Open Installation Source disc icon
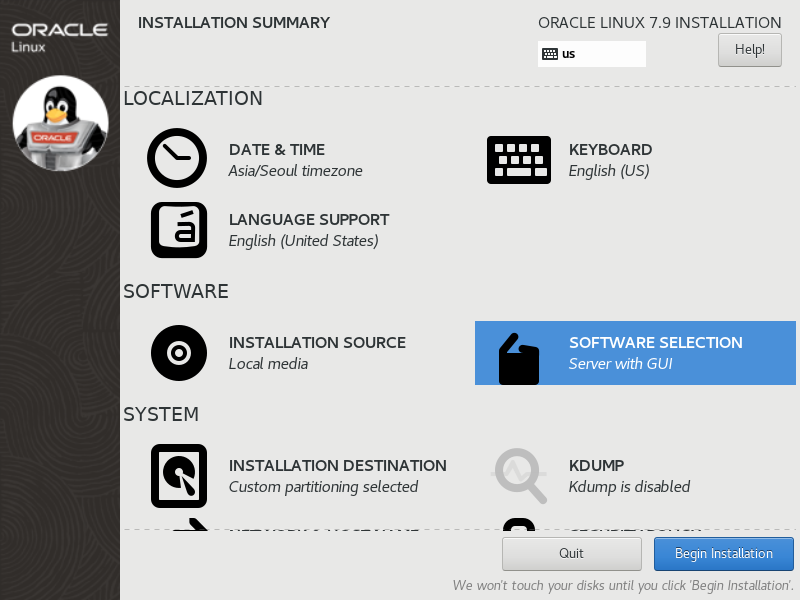This screenshot has width=800, height=600. (179, 353)
